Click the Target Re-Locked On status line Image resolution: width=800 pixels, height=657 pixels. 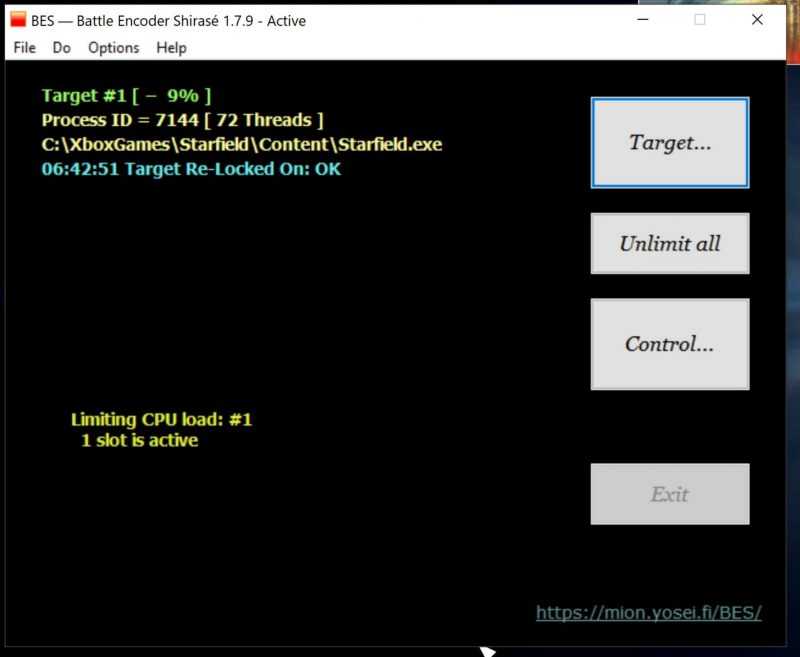click(x=191, y=169)
